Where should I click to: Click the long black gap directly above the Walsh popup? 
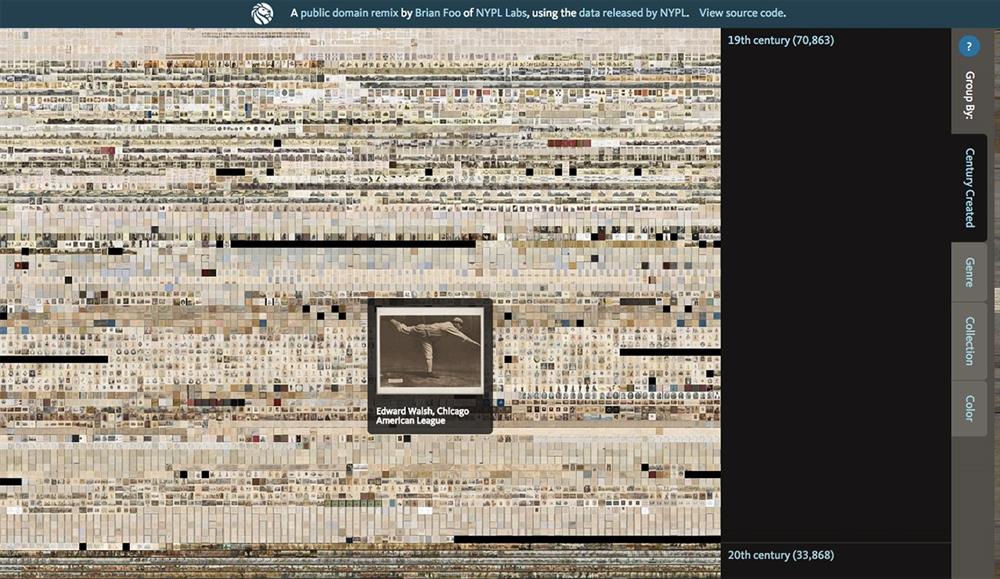350,243
